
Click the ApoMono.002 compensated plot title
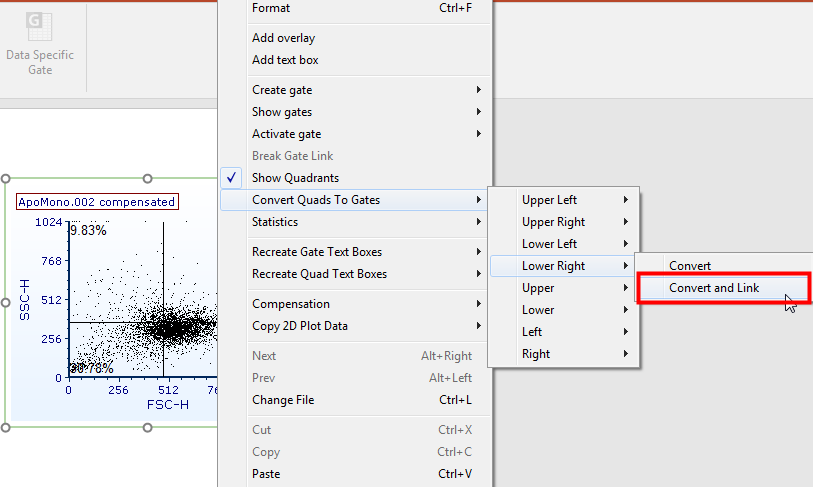click(97, 202)
